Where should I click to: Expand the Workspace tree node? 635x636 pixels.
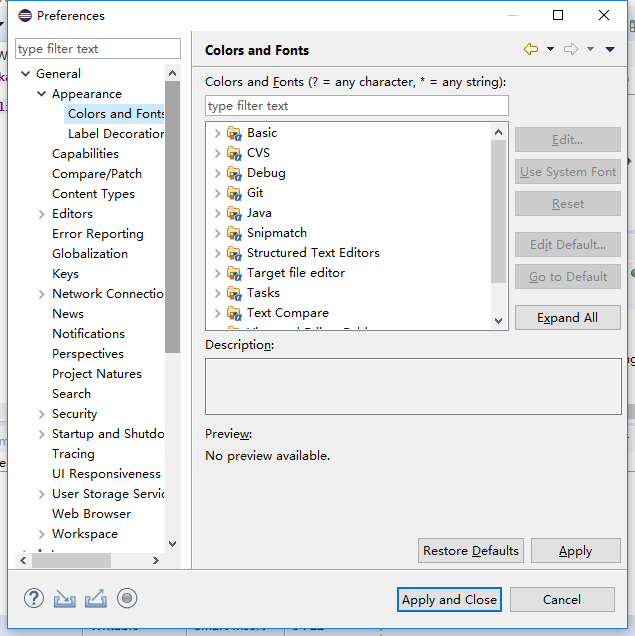click(41, 534)
